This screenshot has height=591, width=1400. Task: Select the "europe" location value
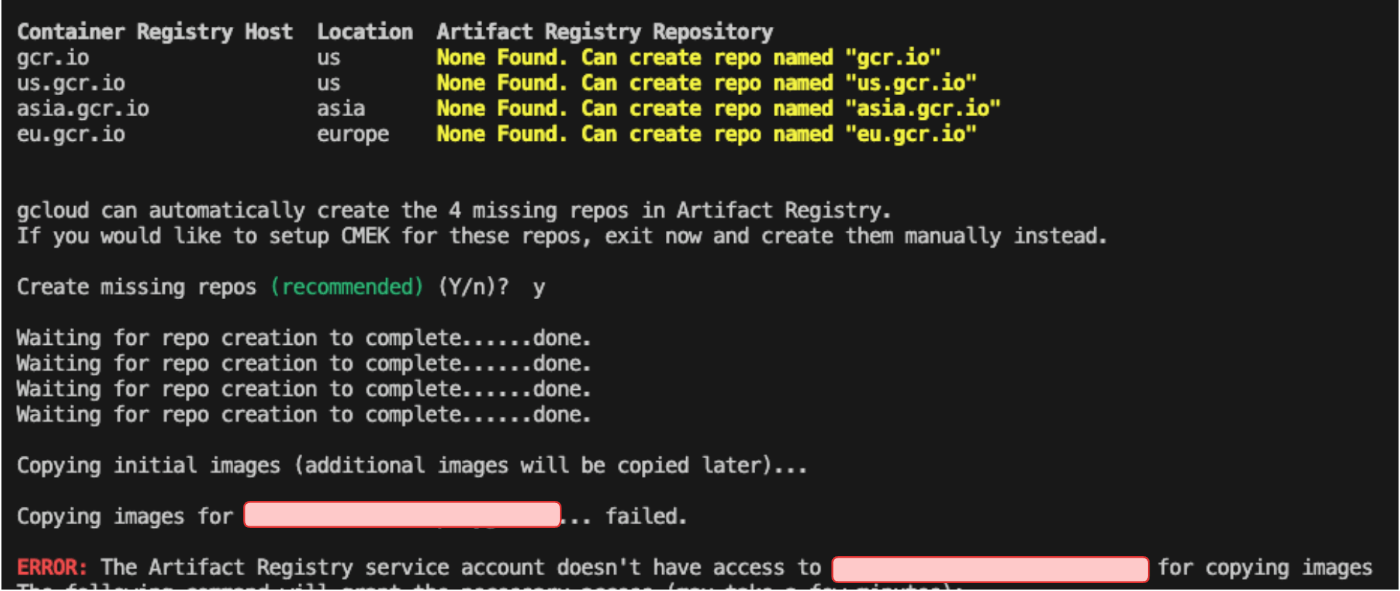pos(353,134)
